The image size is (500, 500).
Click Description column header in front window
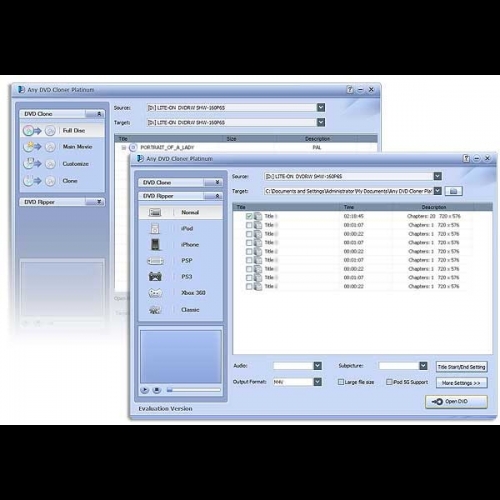(x=434, y=207)
